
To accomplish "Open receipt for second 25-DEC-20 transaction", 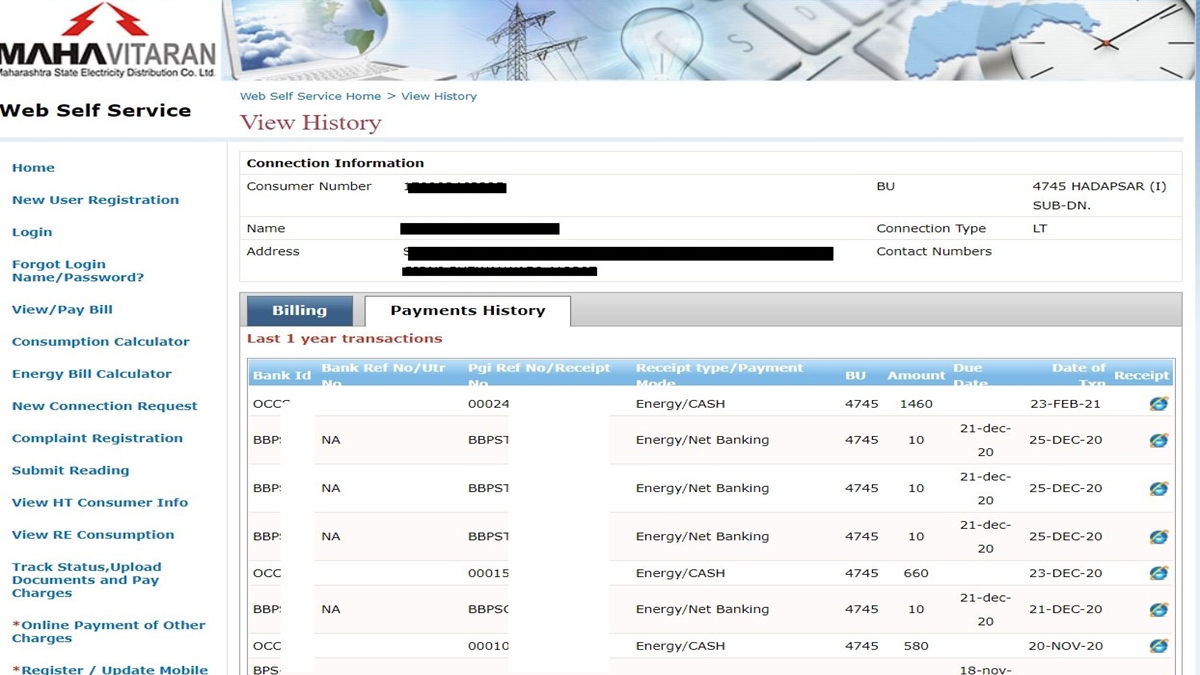I will click(x=1158, y=488).
